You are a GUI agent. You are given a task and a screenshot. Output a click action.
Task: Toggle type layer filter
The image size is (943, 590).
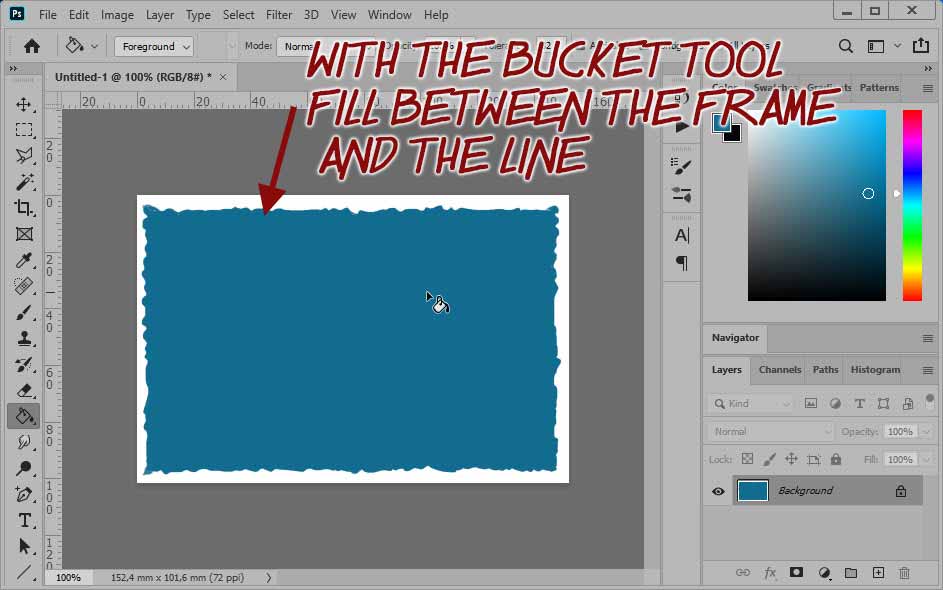coord(859,404)
